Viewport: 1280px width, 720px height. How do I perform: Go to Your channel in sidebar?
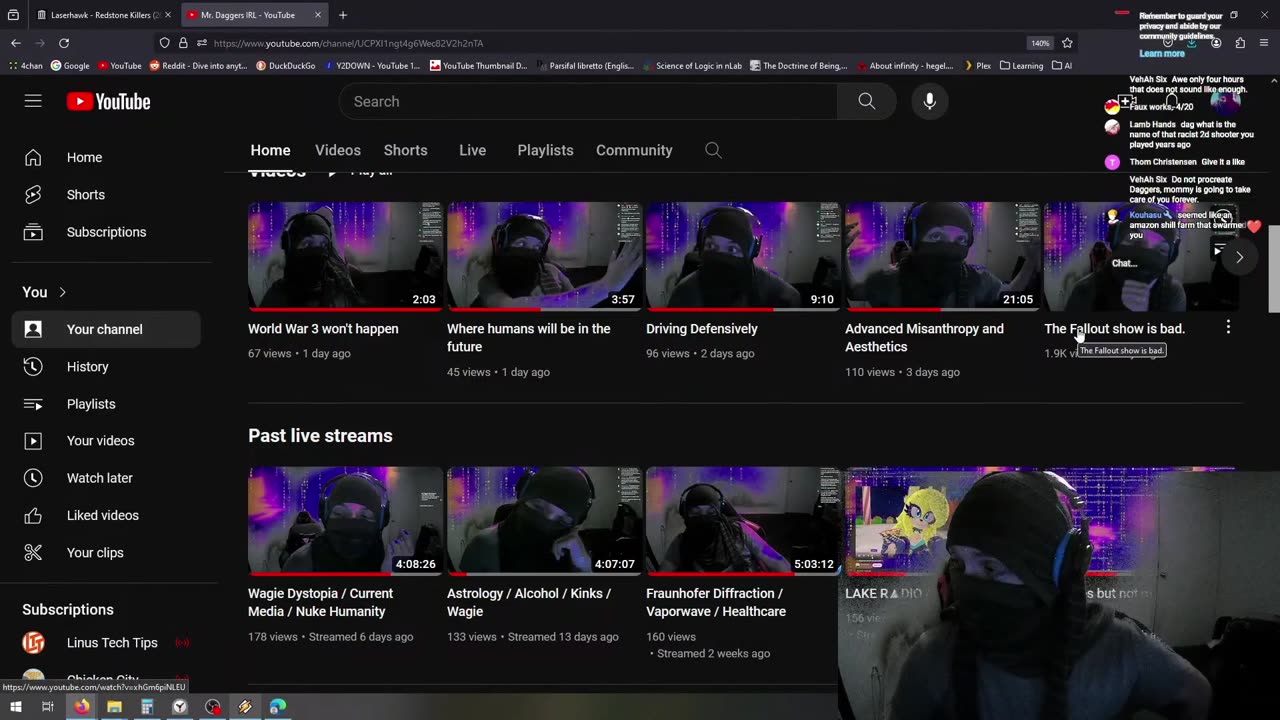(106, 329)
